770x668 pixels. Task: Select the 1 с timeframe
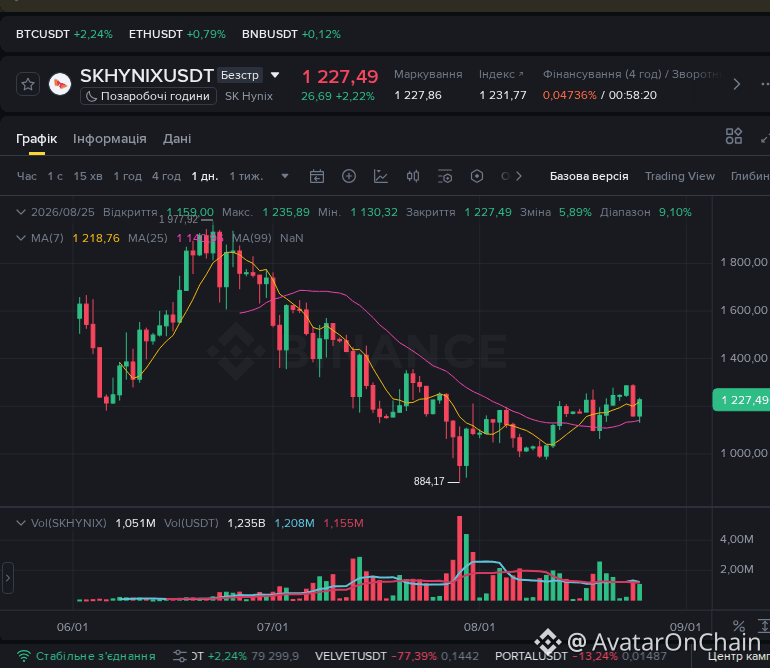55,176
